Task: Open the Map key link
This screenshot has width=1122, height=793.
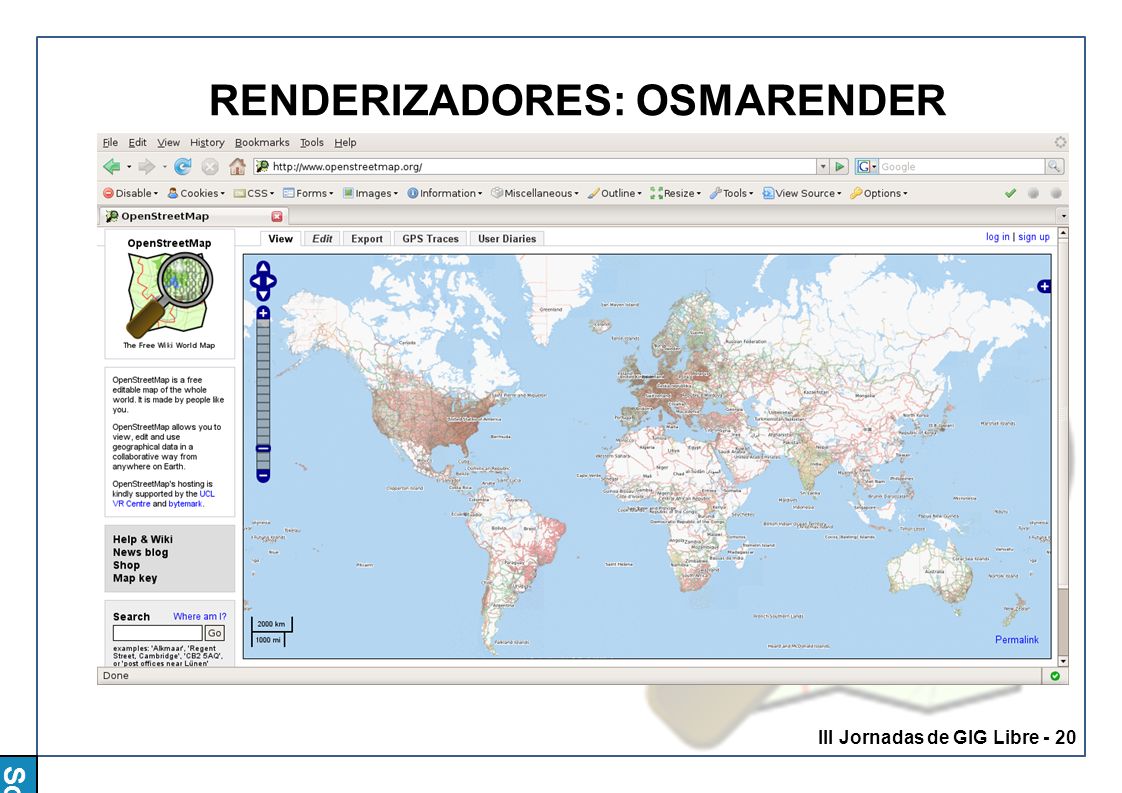Action: click(x=135, y=578)
